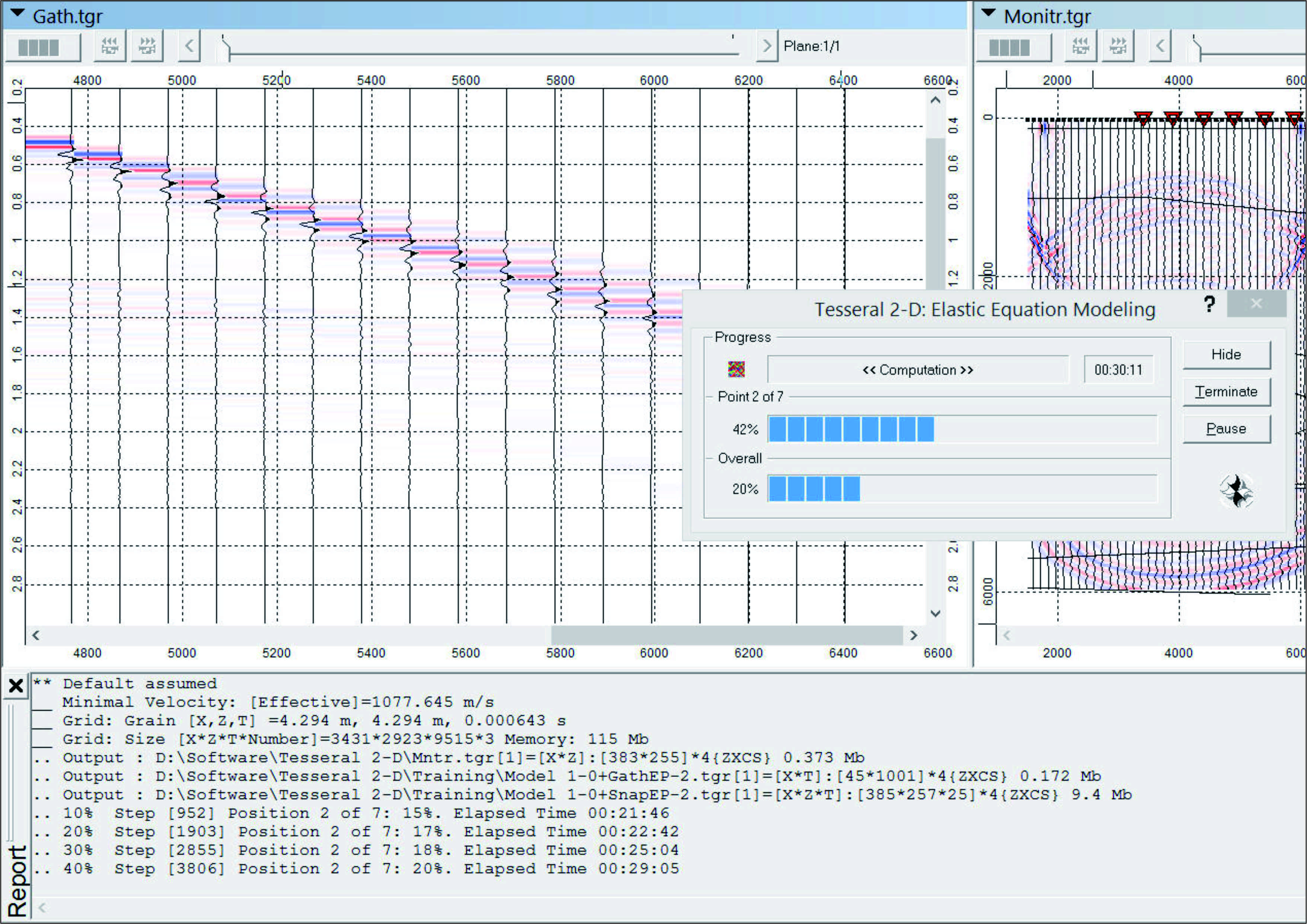Click the dialog help question mark
Image resolution: width=1307 pixels, height=924 pixels.
point(1209,304)
